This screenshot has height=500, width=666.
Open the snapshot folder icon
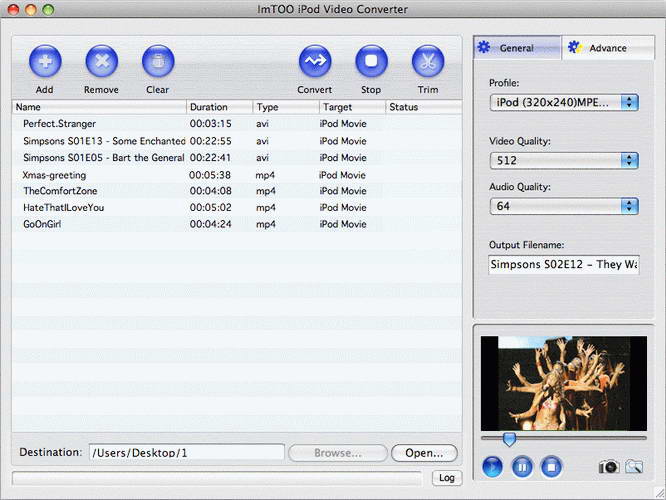634,466
